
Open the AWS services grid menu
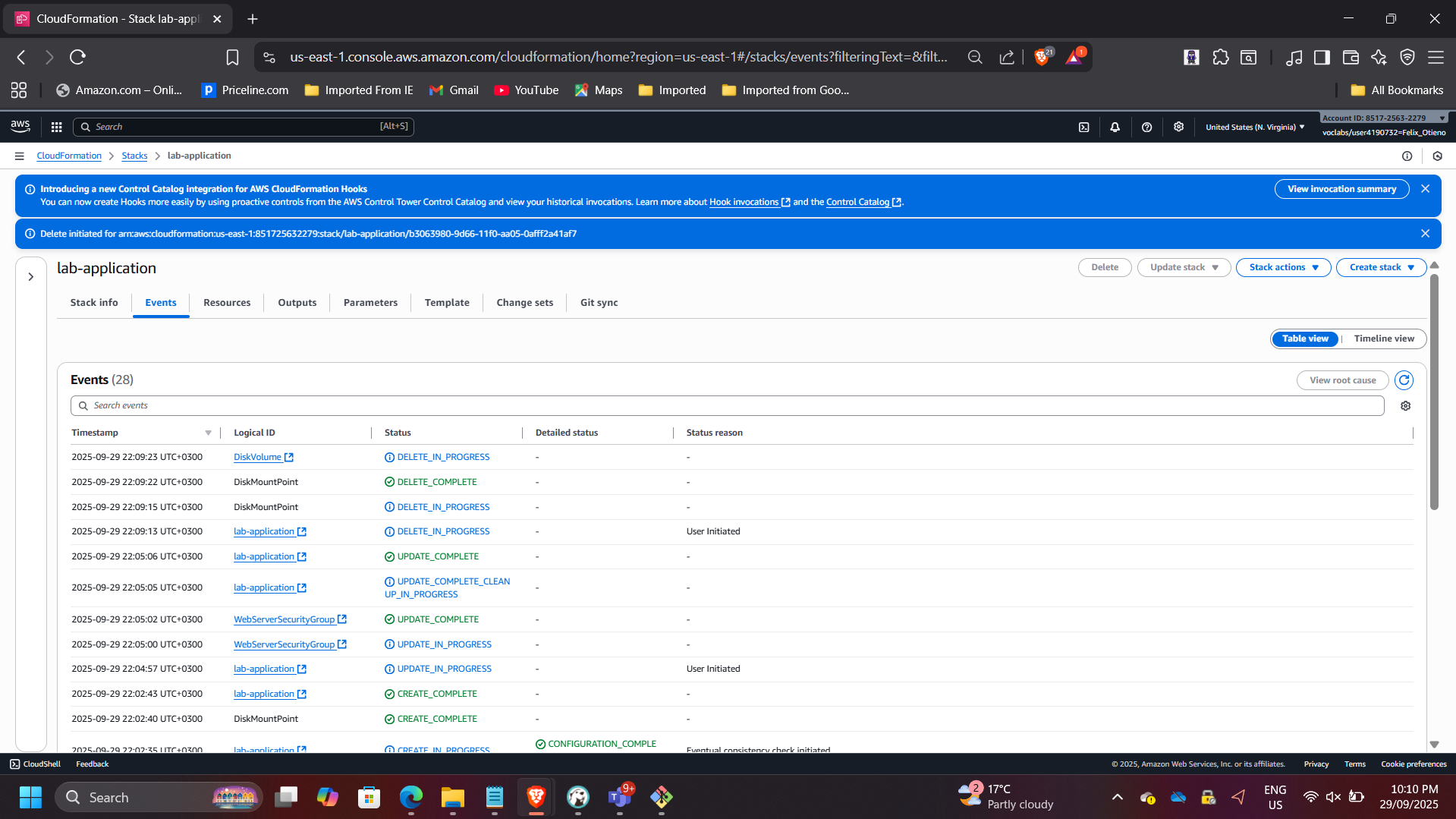(x=56, y=127)
